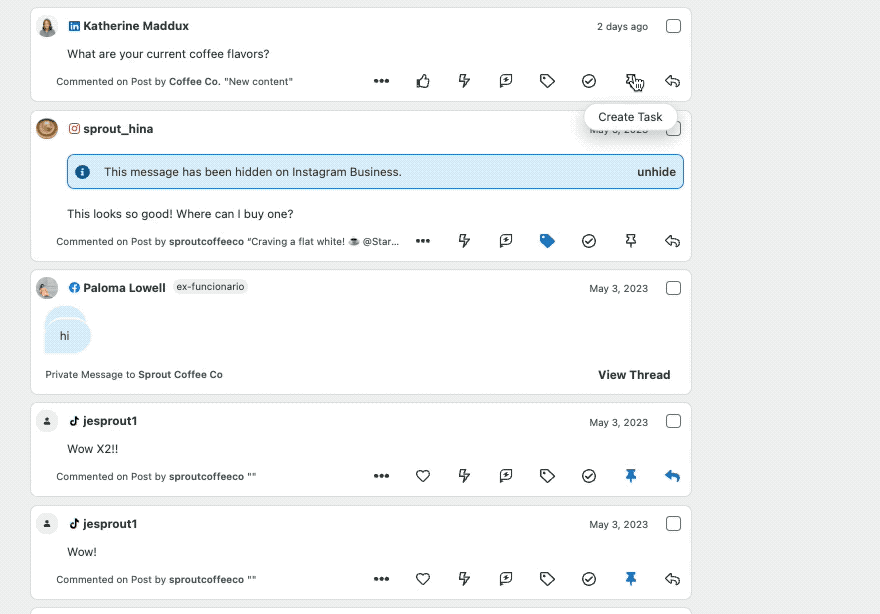Reply to Katherine Maddux's comment
880x614 pixels.
pyautogui.click(x=672, y=81)
